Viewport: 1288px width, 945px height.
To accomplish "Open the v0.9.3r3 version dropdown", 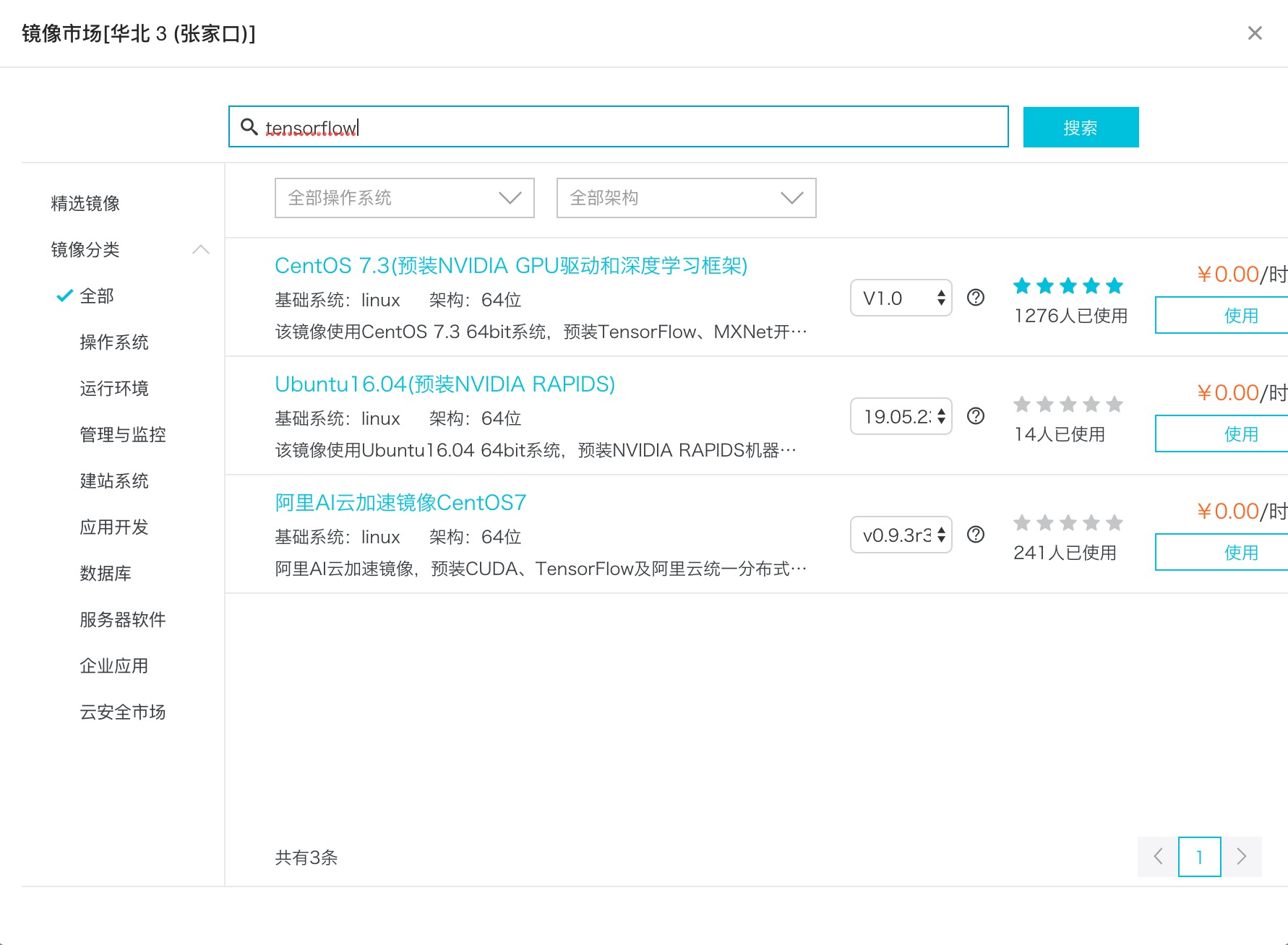I will tap(901, 535).
